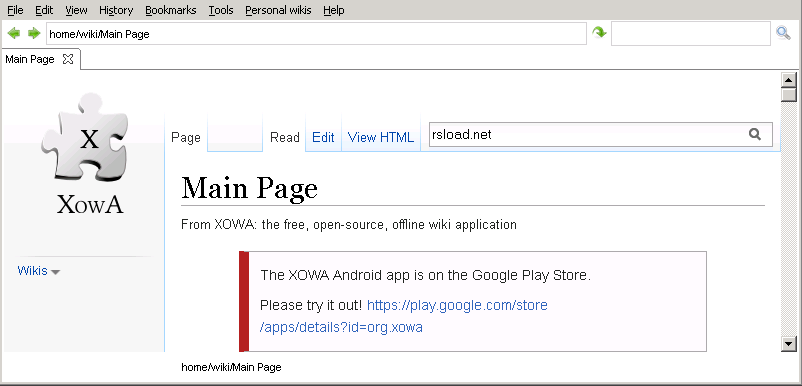The width and height of the screenshot is (802, 386).
Task: Open the View HTML tab
Action: tap(381, 138)
